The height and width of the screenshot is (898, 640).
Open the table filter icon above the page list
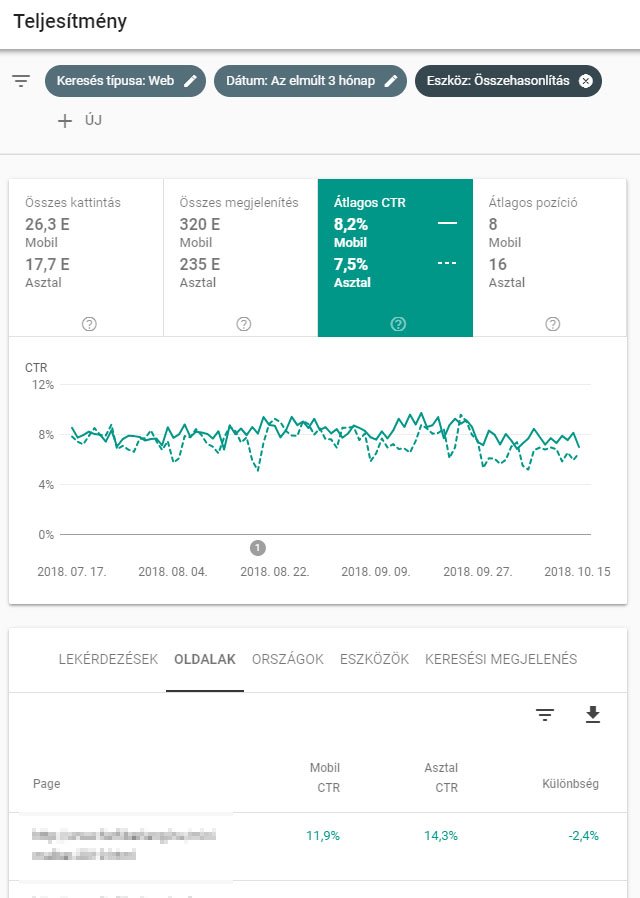(543, 715)
